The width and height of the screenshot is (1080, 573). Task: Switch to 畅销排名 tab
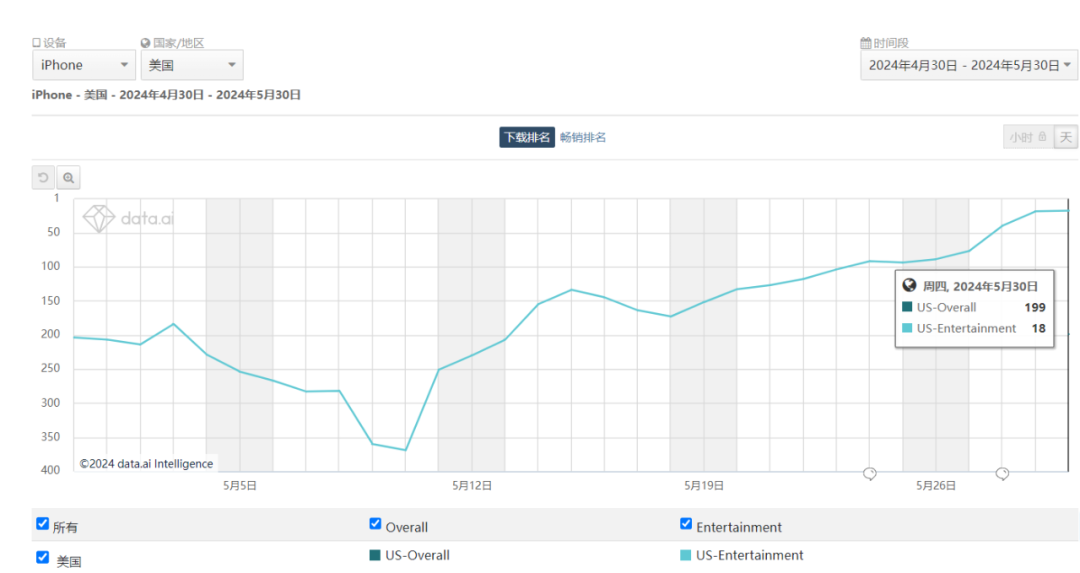583,137
